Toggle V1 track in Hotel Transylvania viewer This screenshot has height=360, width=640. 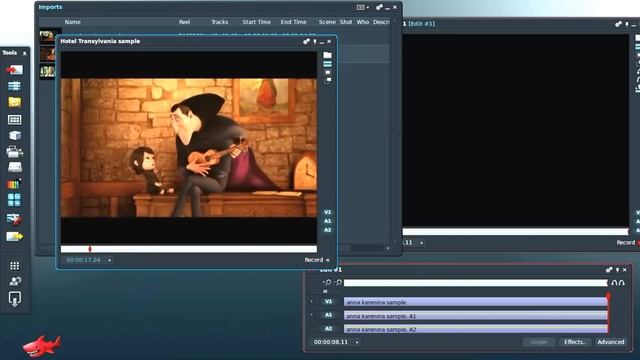327,212
